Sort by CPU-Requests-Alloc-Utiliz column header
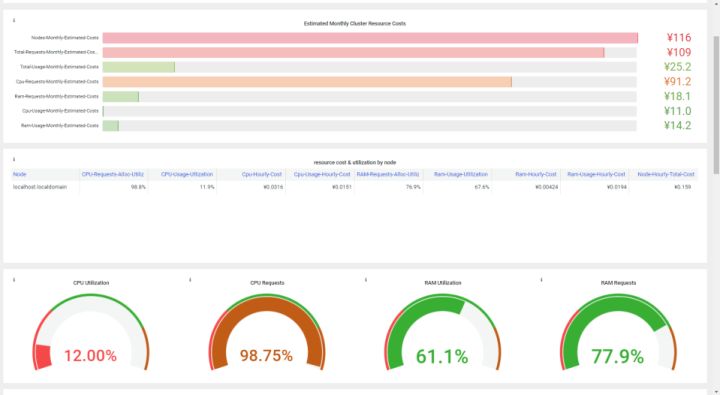The image size is (720, 395). coord(112,175)
